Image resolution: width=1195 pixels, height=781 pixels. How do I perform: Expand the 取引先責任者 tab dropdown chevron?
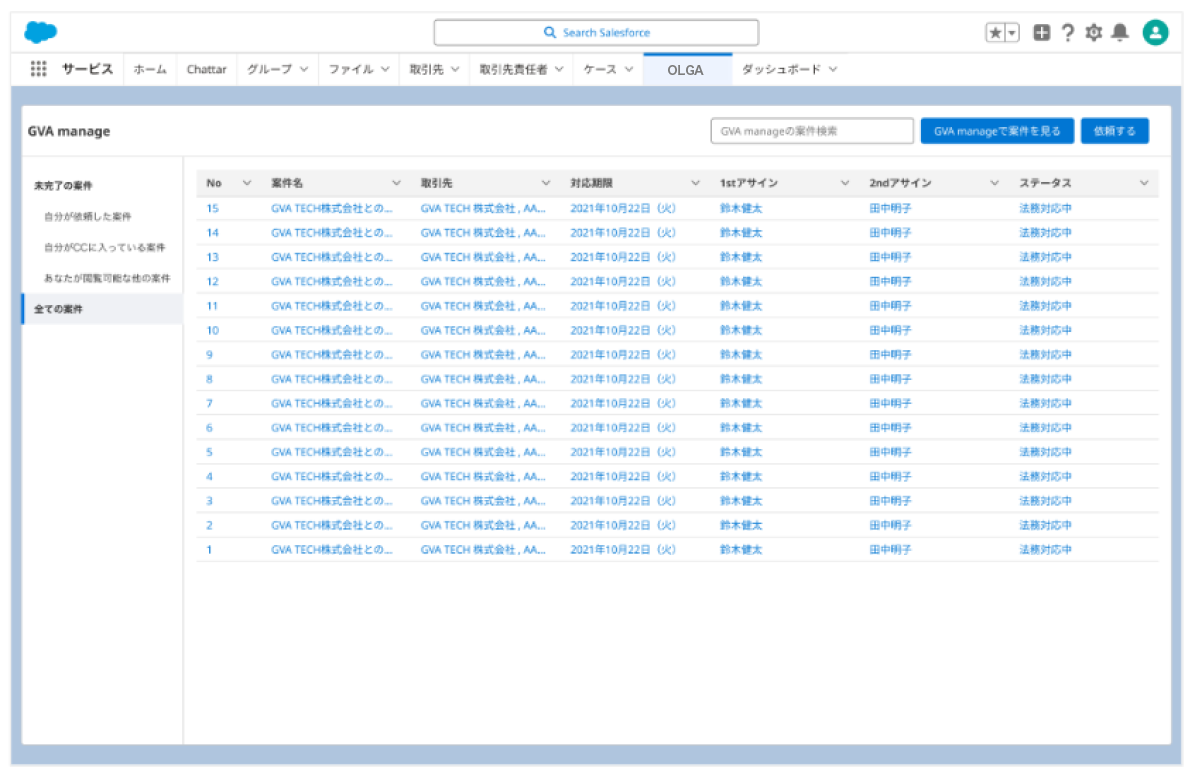(559, 69)
